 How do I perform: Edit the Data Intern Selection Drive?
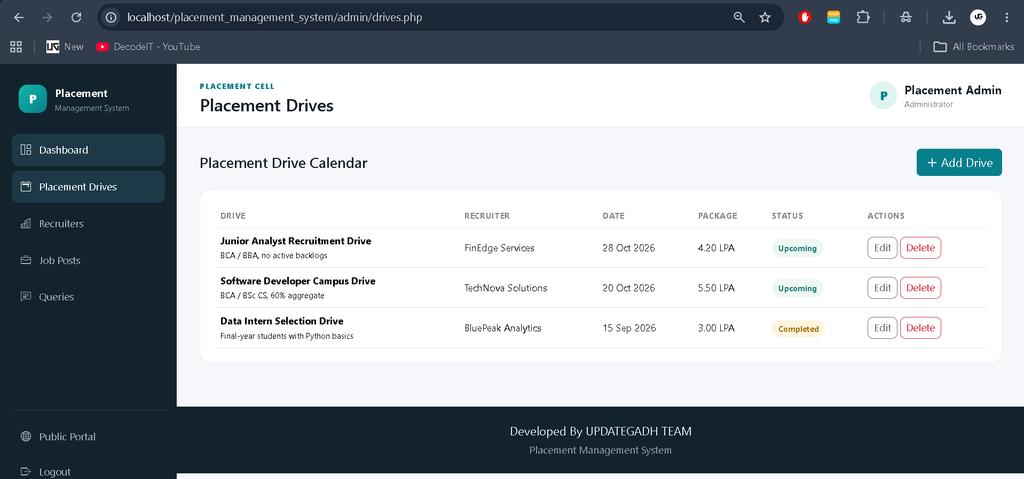[x=882, y=328]
